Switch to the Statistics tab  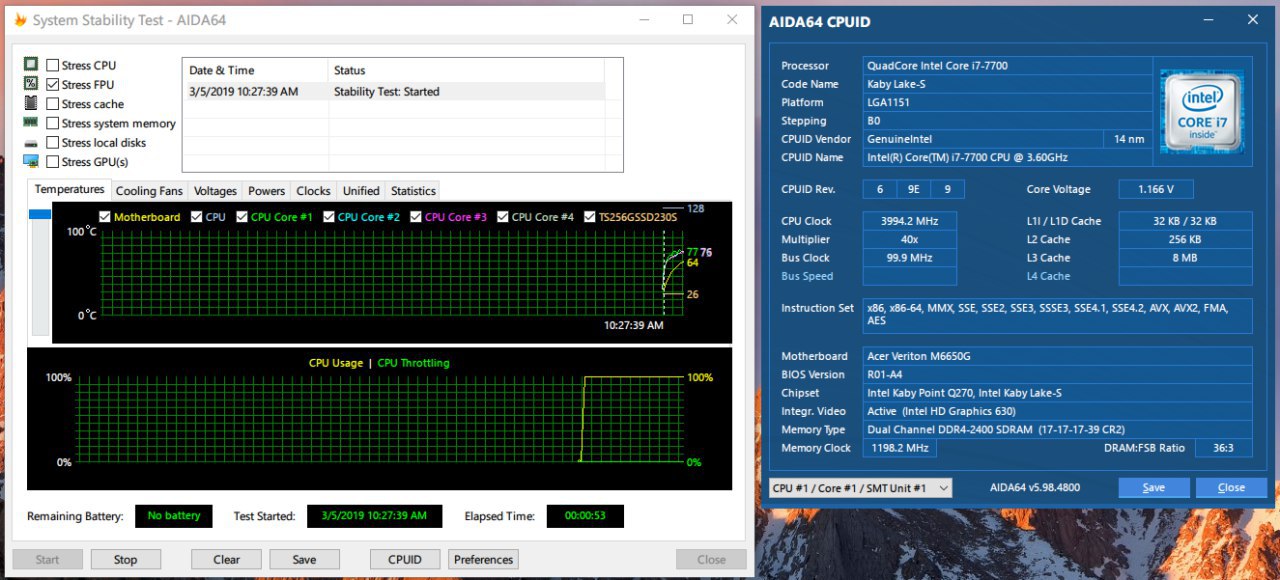tap(413, 191)
